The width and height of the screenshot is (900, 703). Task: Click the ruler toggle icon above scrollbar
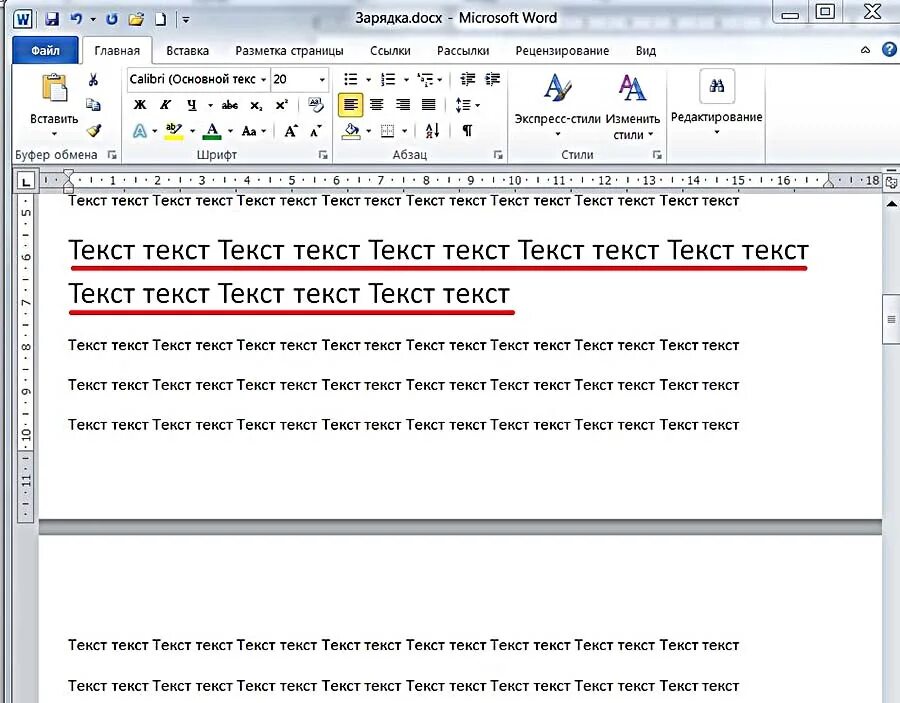(x=891, y=182)
